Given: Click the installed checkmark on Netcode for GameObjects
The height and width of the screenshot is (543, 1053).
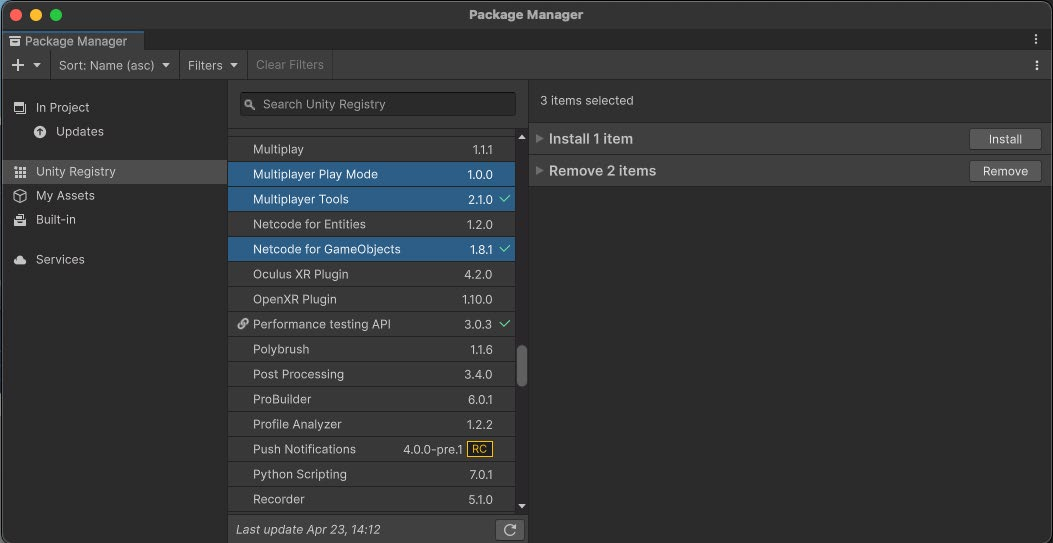Looking at the screenshot, I should tap(505, 249).
